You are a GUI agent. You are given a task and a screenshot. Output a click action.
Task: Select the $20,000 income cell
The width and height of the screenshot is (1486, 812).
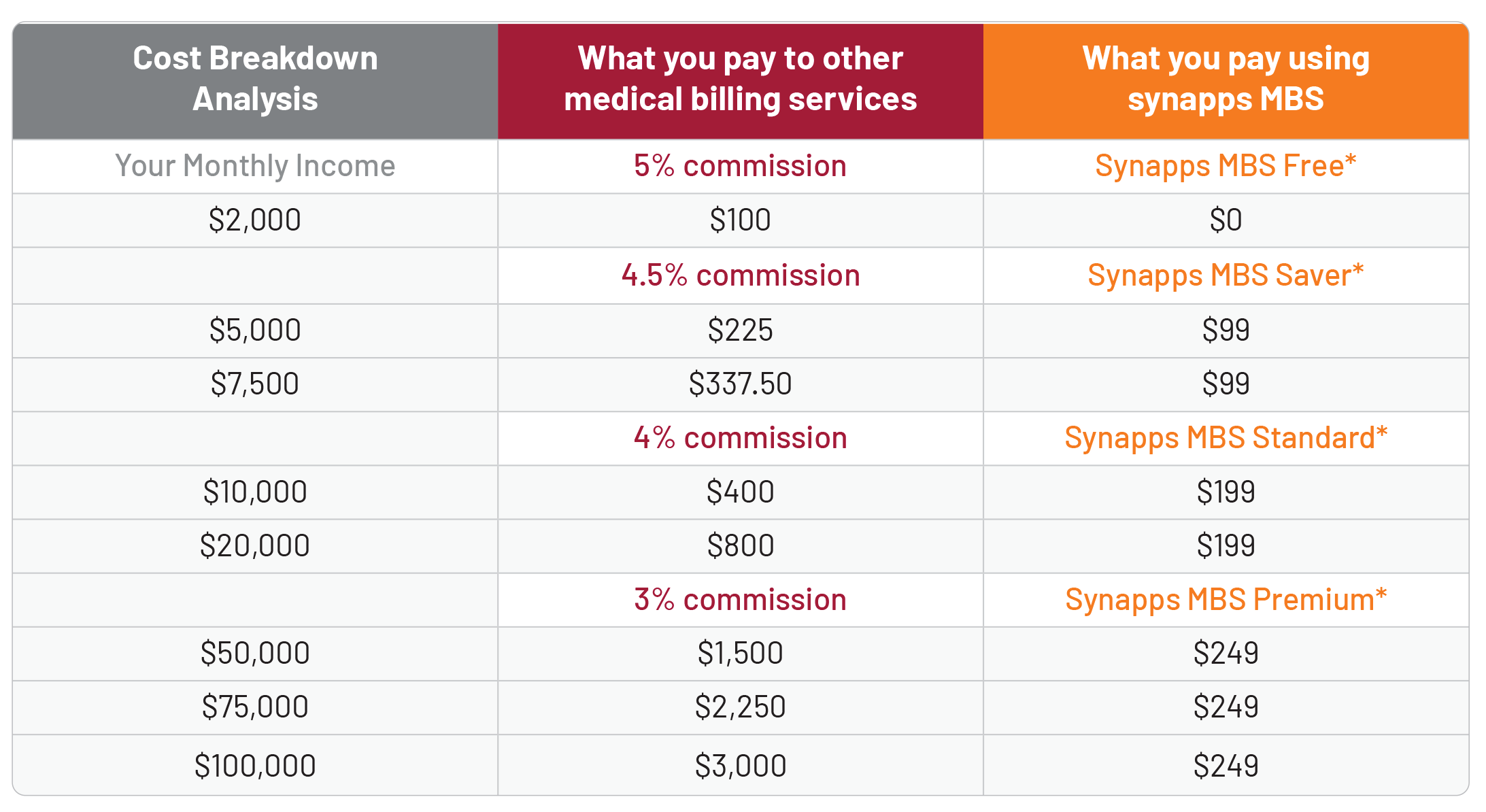[255, 546]
